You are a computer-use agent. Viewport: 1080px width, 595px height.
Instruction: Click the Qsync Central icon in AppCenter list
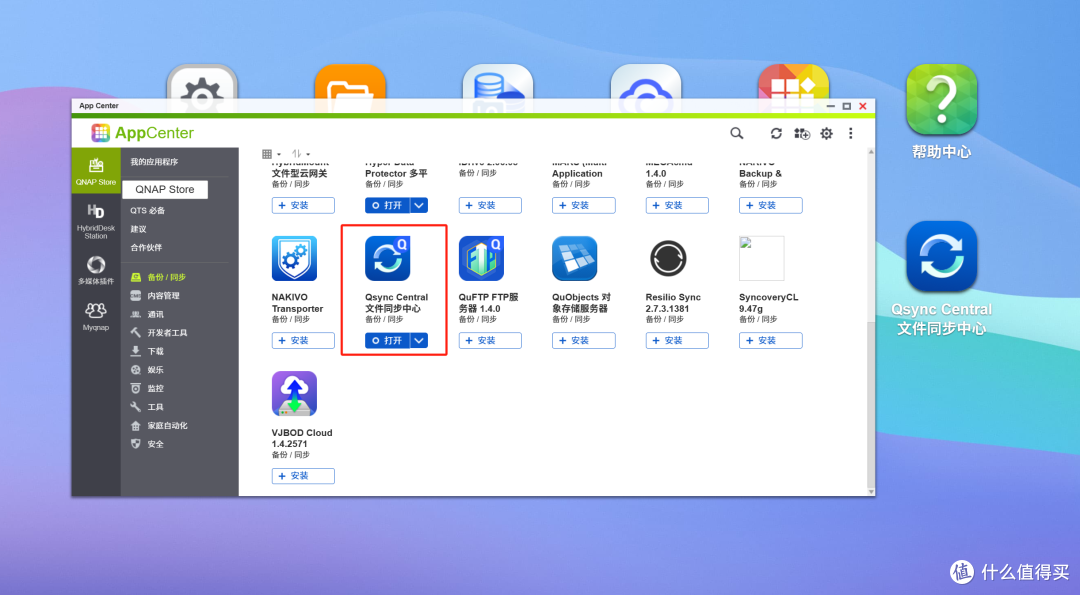[388, 258]
